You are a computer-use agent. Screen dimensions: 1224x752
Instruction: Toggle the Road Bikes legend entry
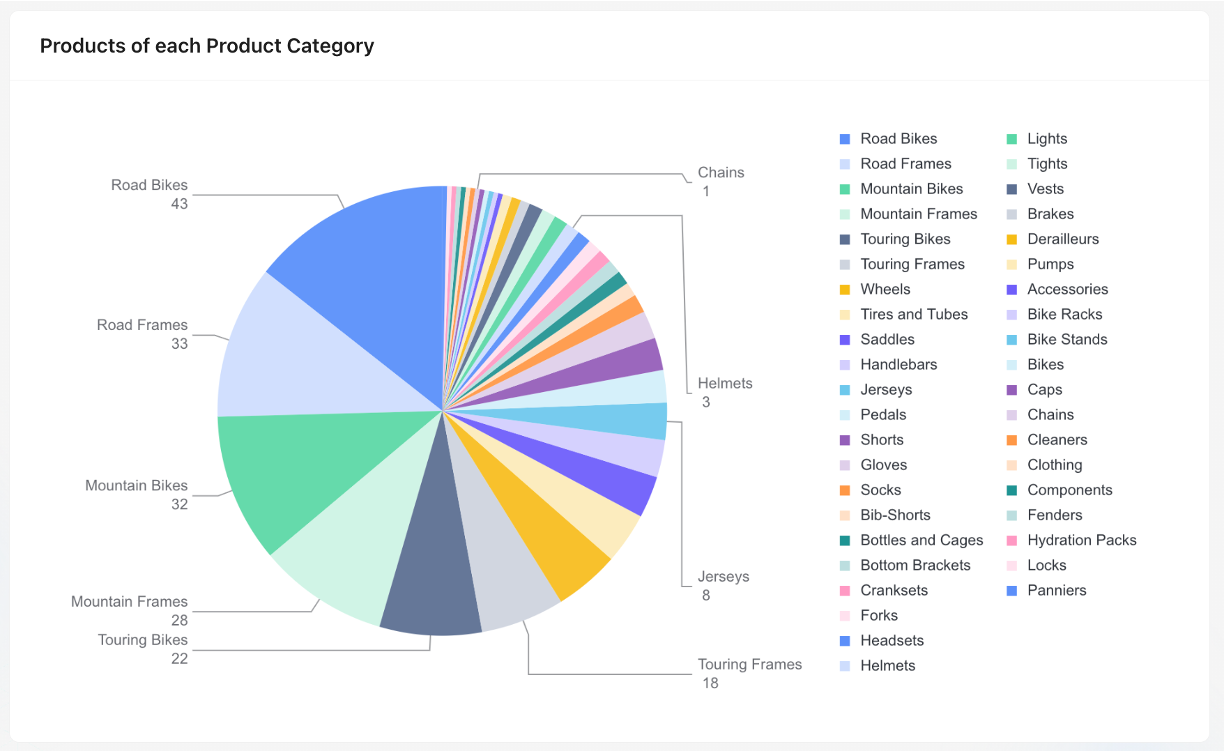coord(898,139)
